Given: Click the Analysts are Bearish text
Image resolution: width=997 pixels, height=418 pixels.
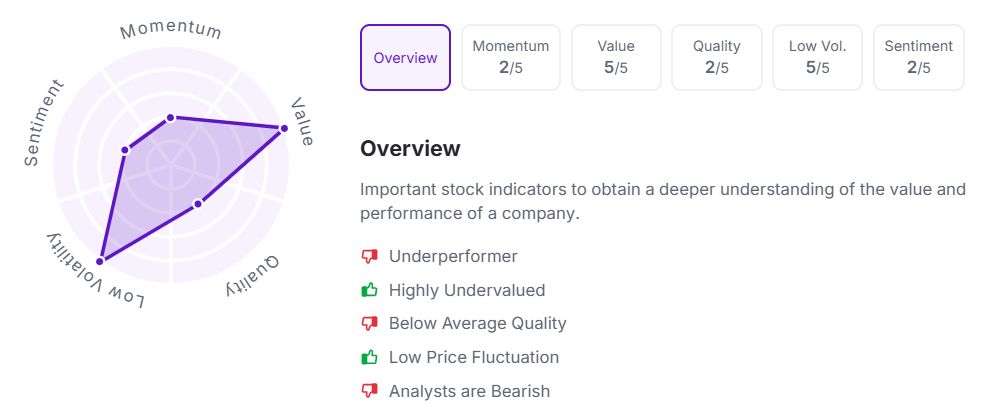Looking at the screenshot, I should [x=469, y=391].
